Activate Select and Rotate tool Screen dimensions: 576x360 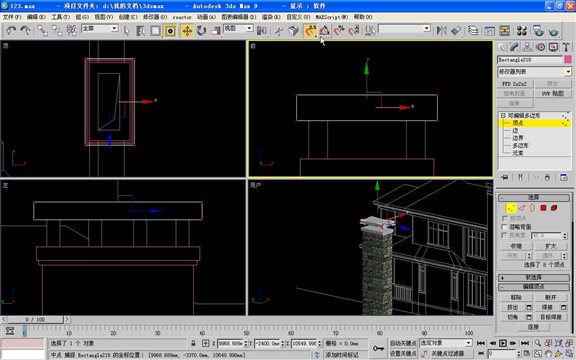tap(201, 31)
